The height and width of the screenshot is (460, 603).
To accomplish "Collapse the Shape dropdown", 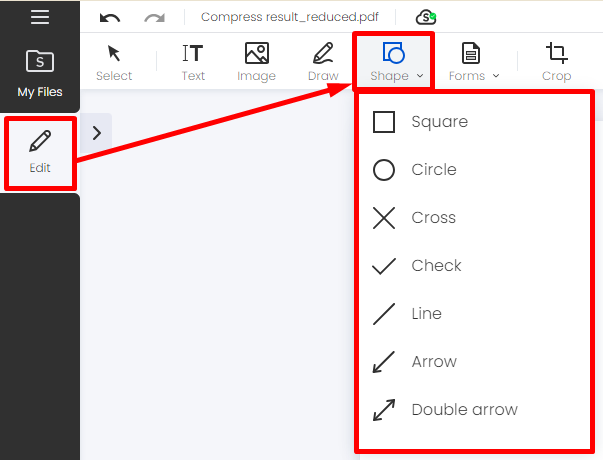I will tap(394, 62).
